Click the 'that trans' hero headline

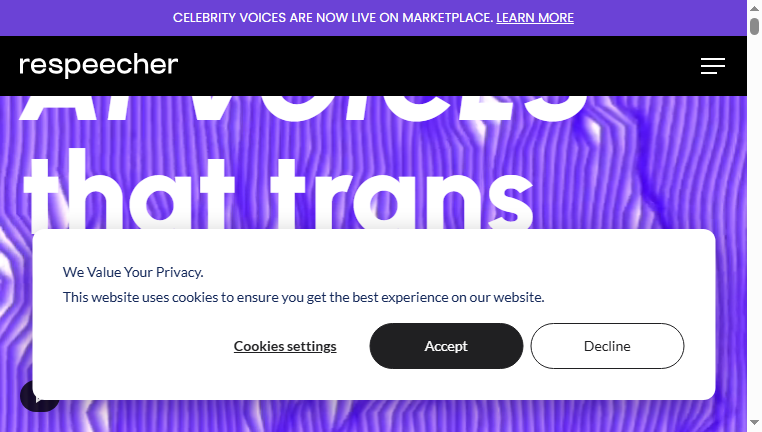278,189
